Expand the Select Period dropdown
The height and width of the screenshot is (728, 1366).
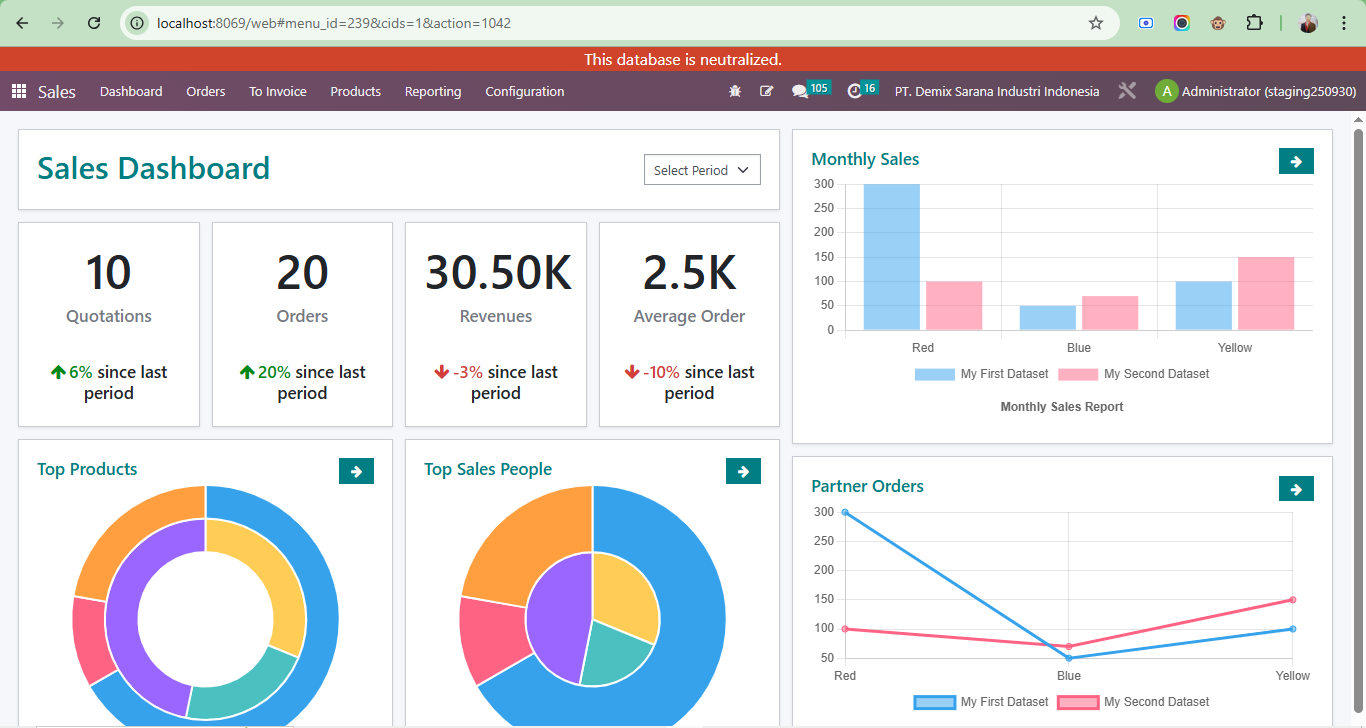tap(702, 170)
